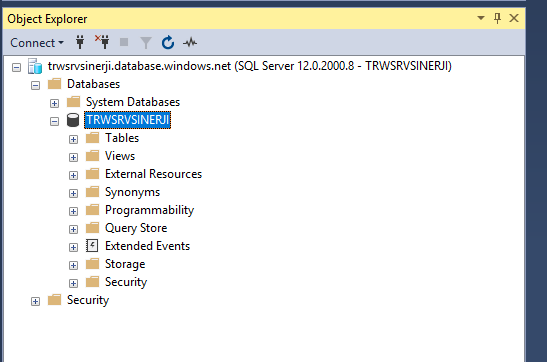Select the trwsrvsinerji.database.windows.net server label
This screenshot has width=547, height=362.
pyautogui.click(x=250, y=66)
